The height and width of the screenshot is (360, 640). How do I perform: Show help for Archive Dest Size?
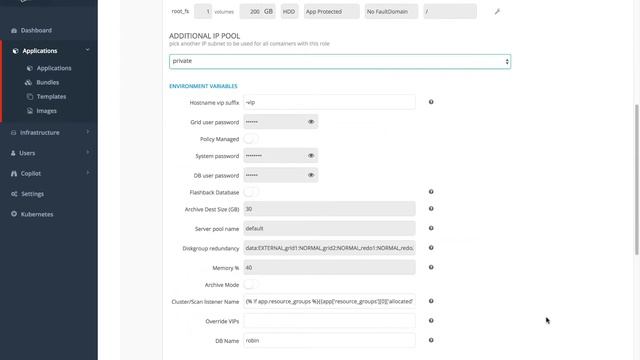pos(431,209)
